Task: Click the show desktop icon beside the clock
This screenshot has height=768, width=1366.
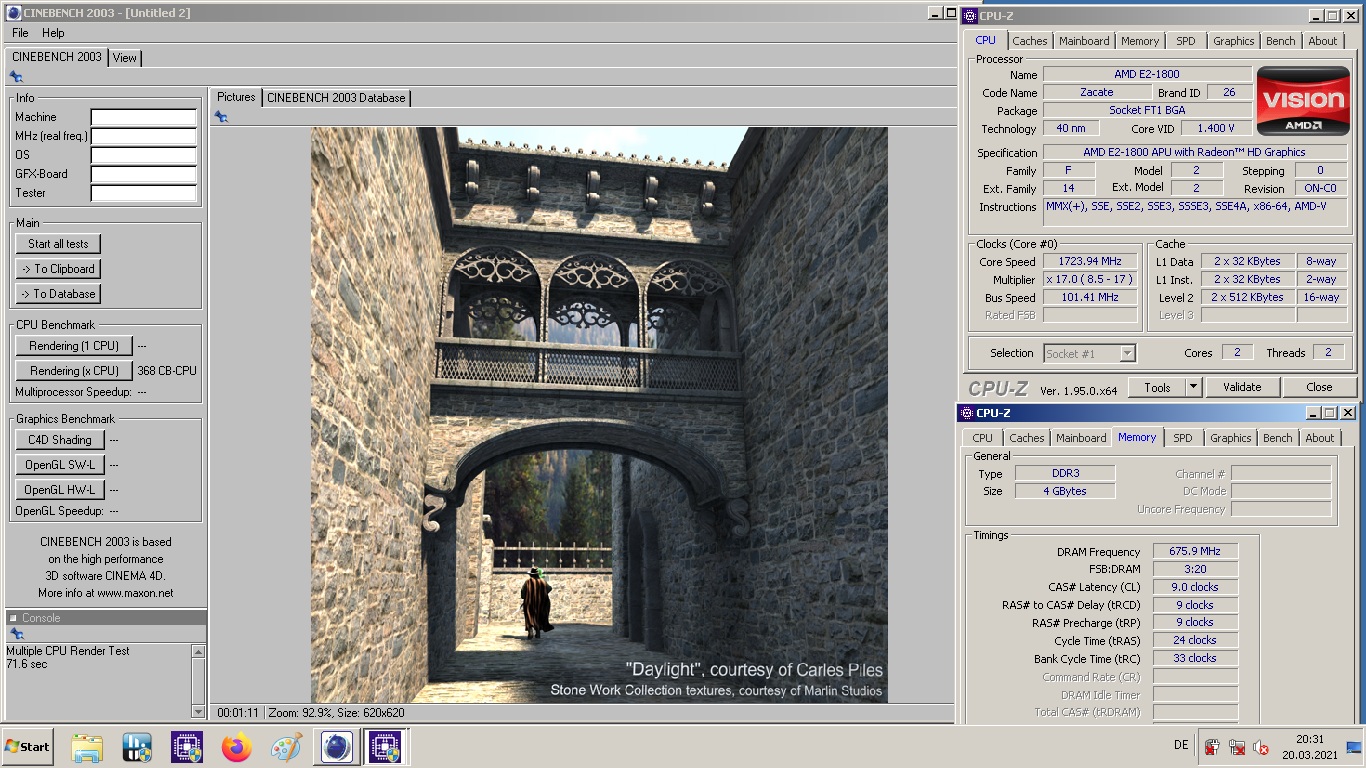Action: 1354,746
